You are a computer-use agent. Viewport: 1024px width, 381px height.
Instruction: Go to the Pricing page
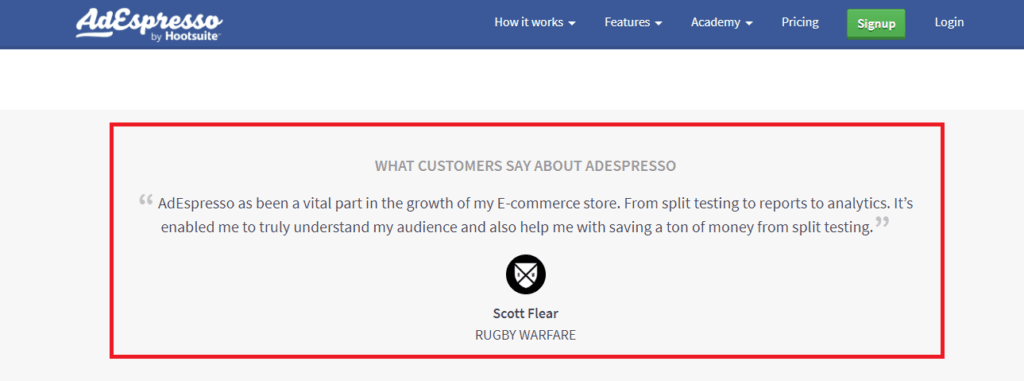(800, 22)
